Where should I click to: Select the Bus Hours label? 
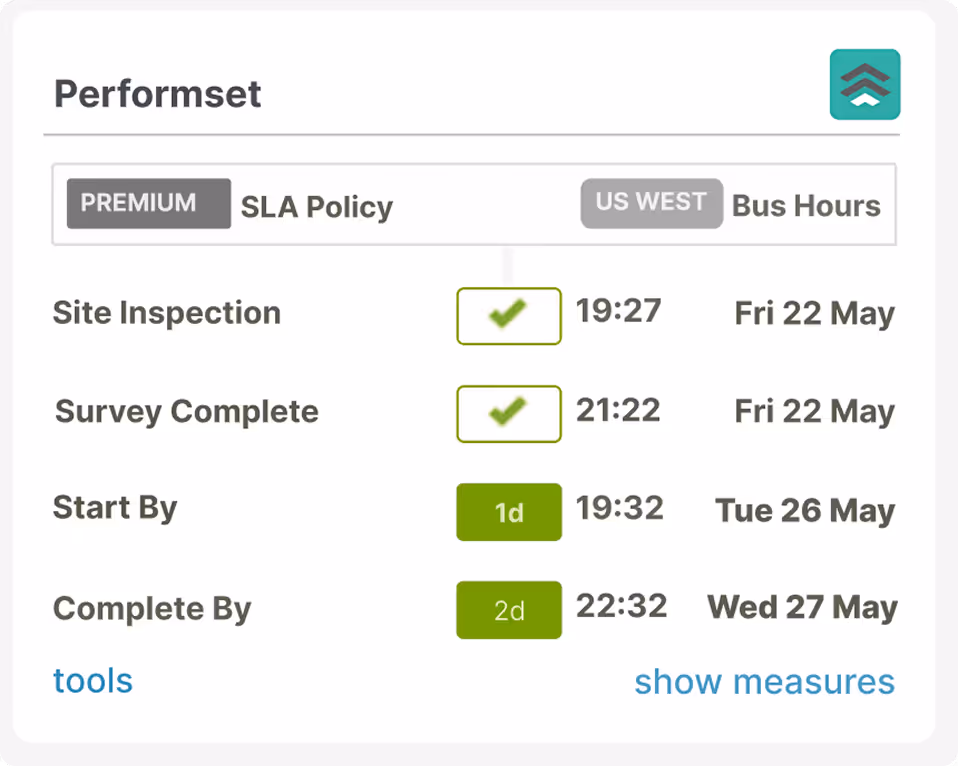point(806,206)
